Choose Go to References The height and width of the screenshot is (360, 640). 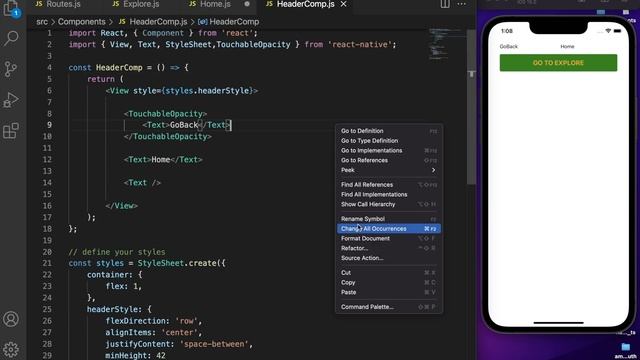tap(389, 160)
